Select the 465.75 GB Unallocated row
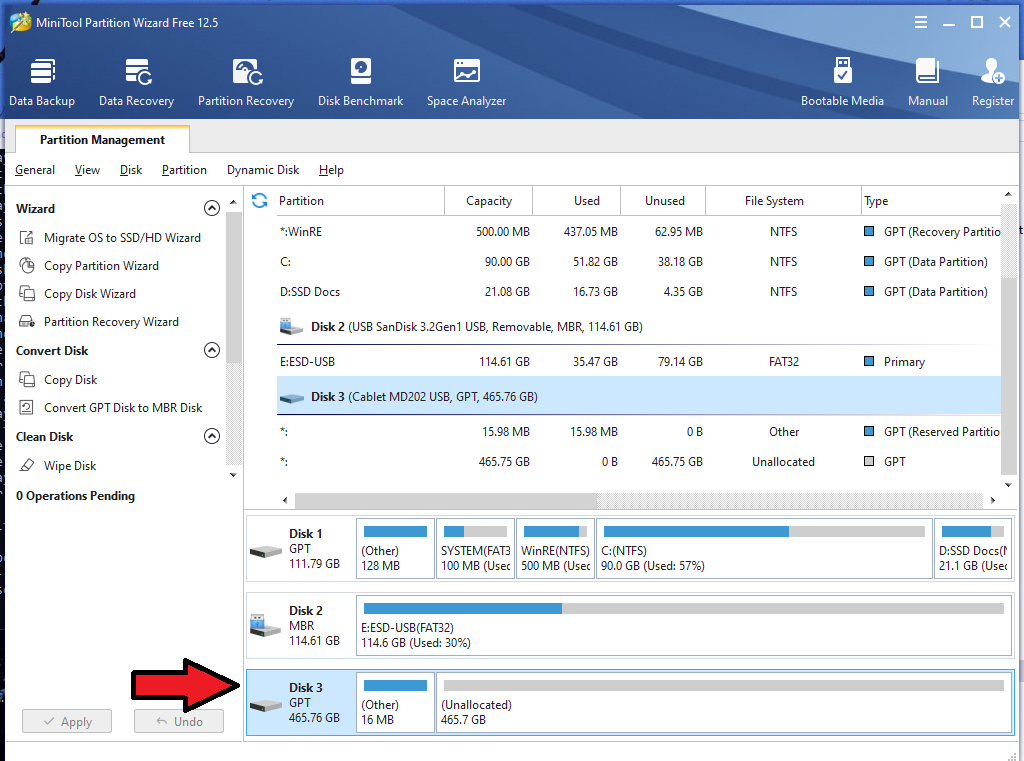The width and height of the screenshot is (1024, 761). 639,462
